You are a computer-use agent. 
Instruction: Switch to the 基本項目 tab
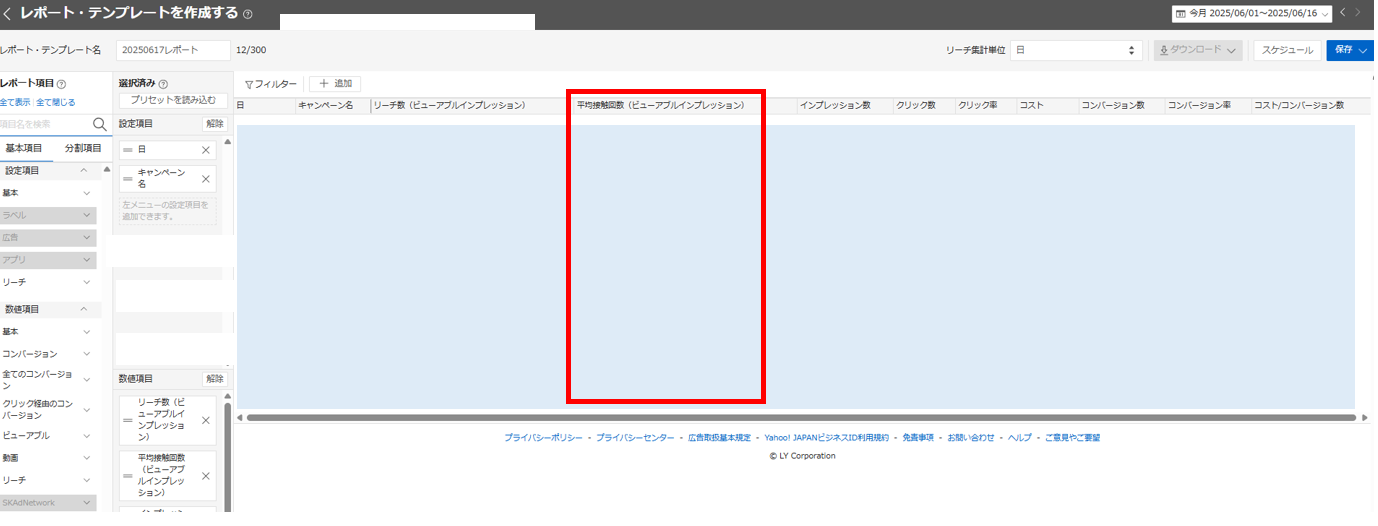(x=24, y=148)
